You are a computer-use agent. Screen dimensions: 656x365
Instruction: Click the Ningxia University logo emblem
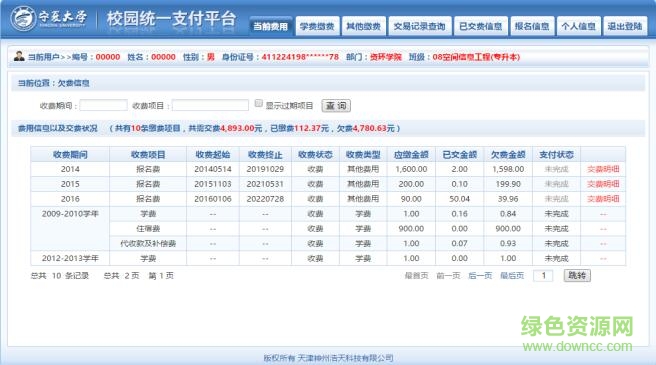pos(23,18)
